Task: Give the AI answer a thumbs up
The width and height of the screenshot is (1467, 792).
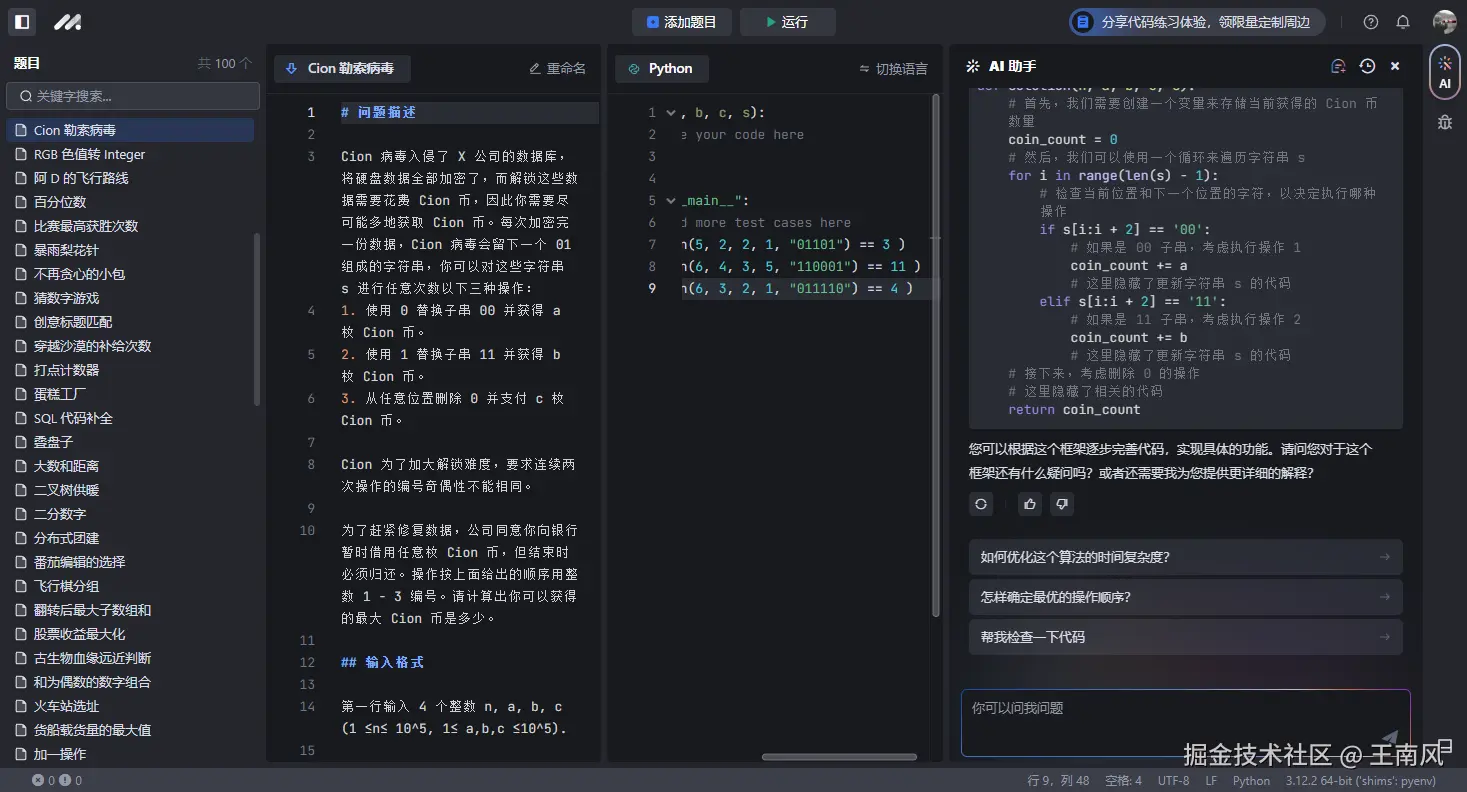Action: pyautogui.click(x=1032, y=504)
